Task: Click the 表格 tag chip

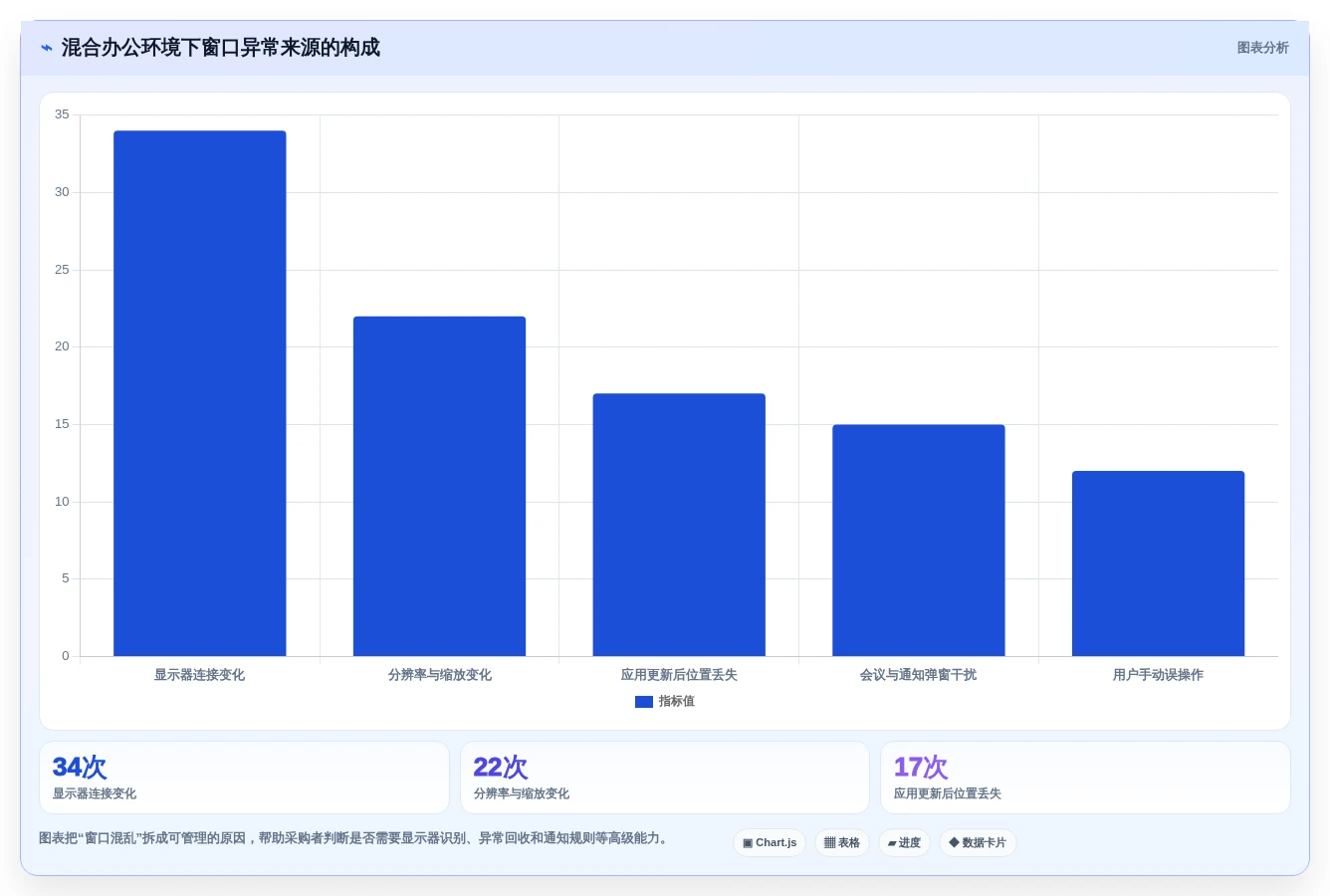Action: click(842, 843)
